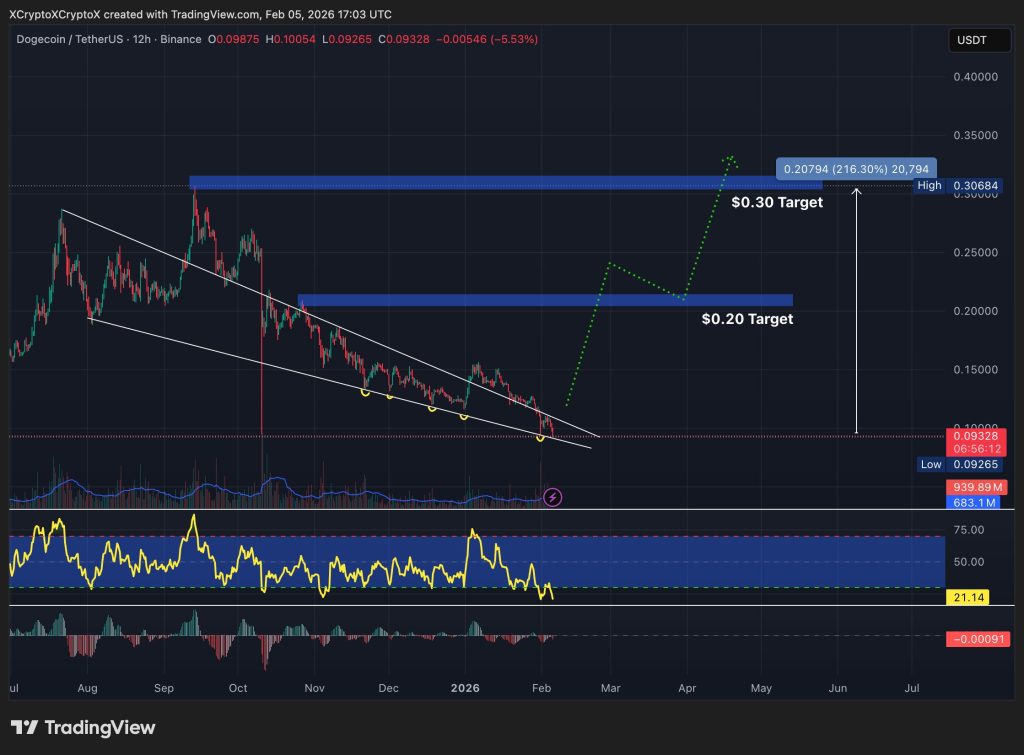Click the yellow arc marker under latest candle
The height and width of the screenshot is (755, 1024).
click(x=542, y=437)
